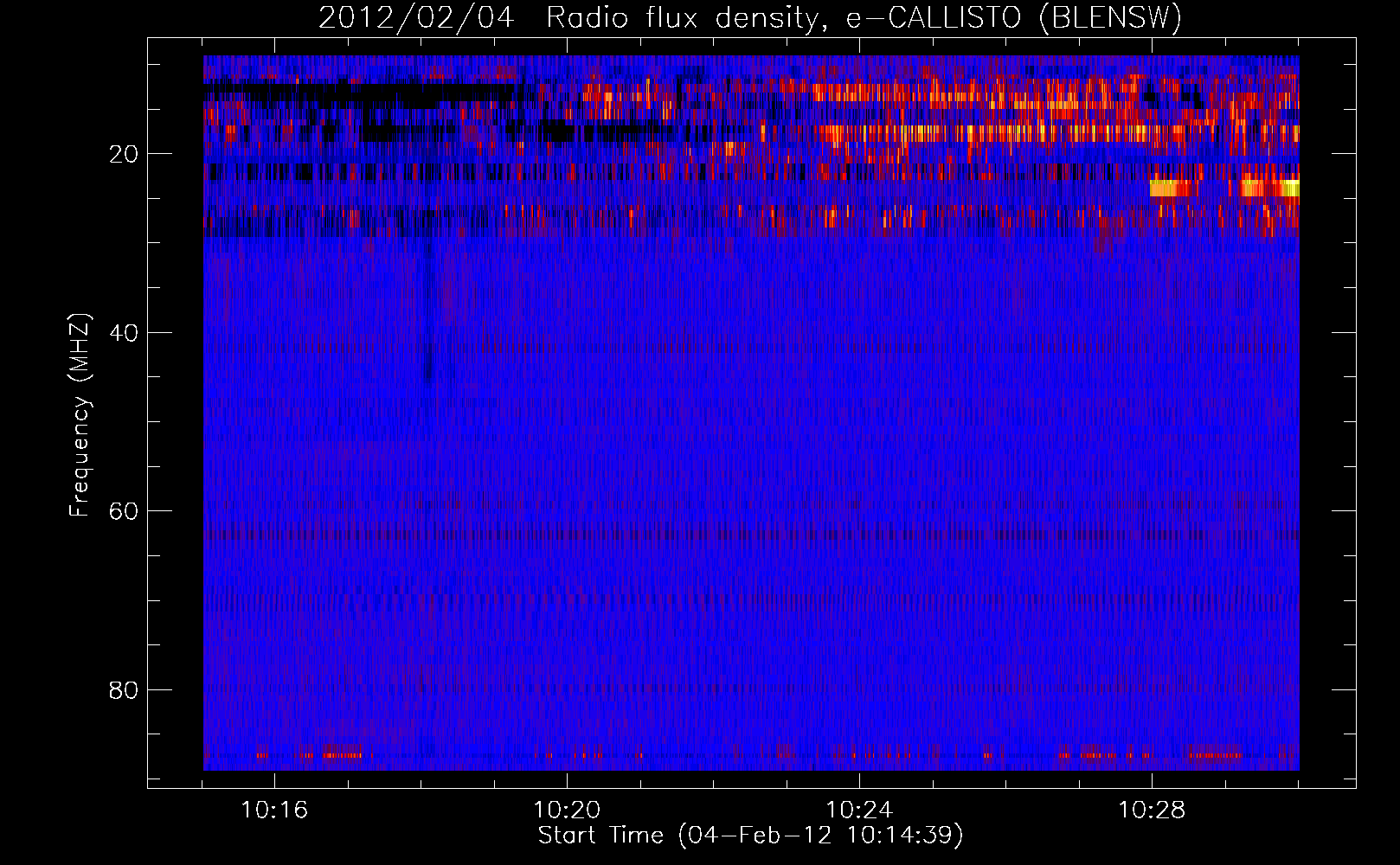Click the "60" frequency tick label
The height and width of the screenshot is (865, 1400).
pos(124,512)
